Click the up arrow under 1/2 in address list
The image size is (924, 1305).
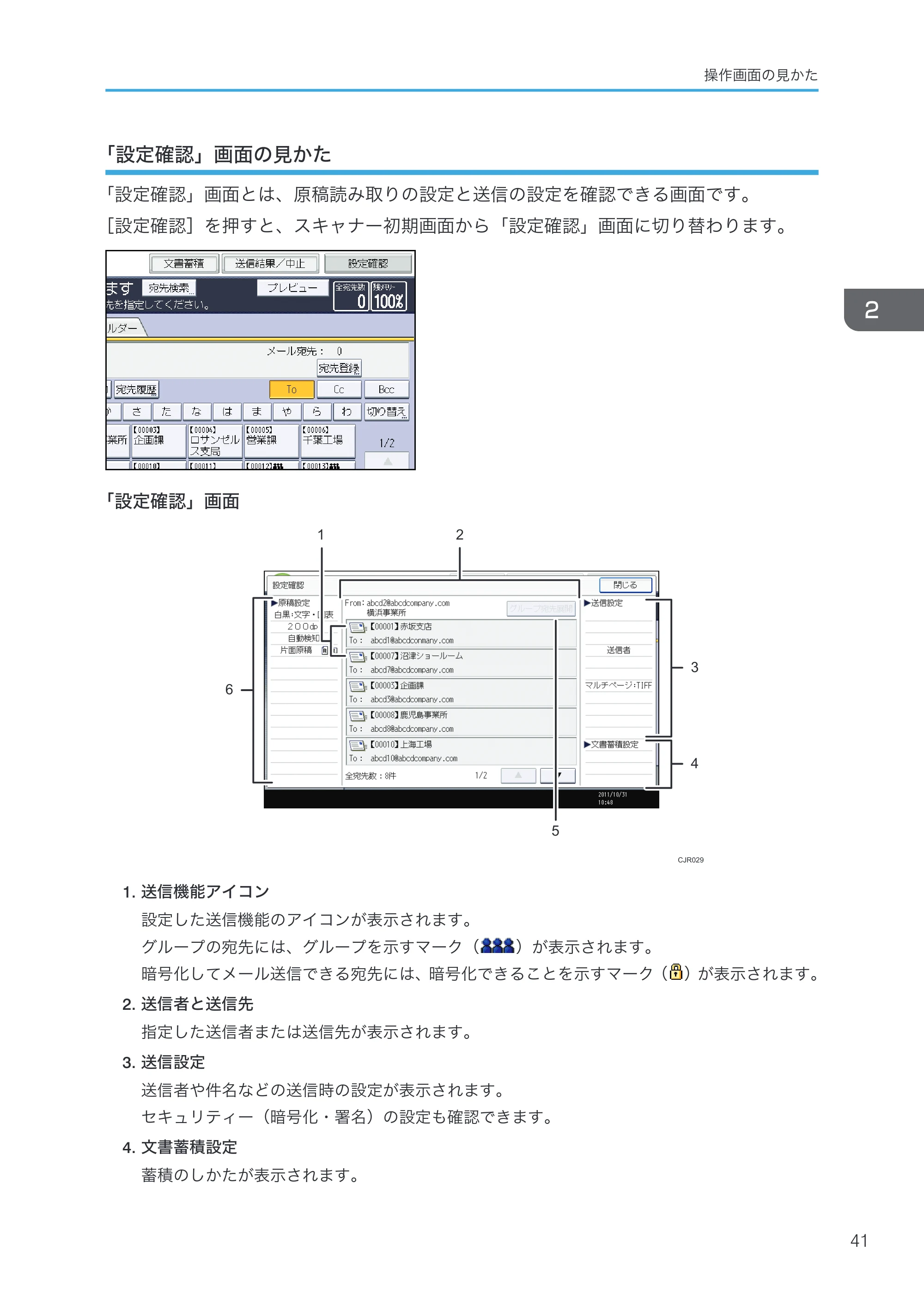pos(387,461)
